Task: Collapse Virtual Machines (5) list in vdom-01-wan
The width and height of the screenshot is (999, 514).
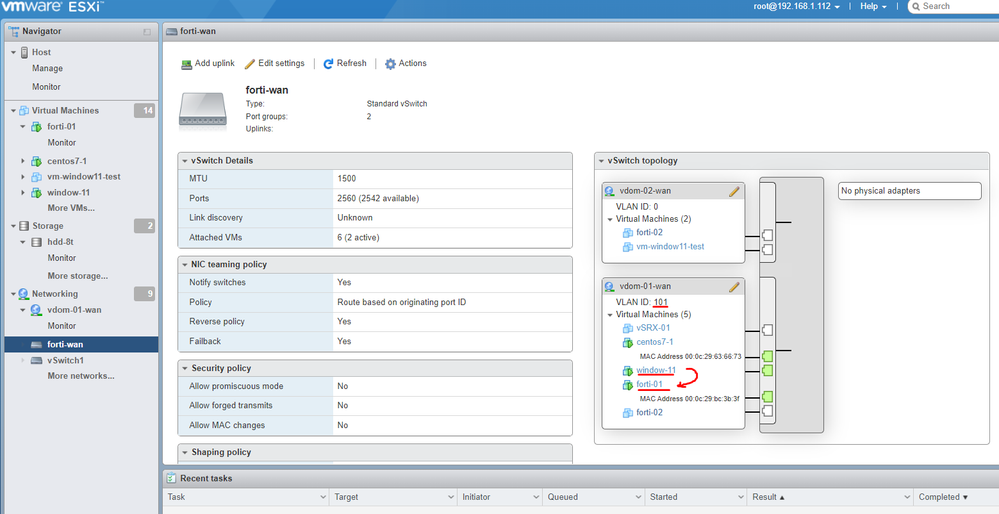Action: click(610, 315)
